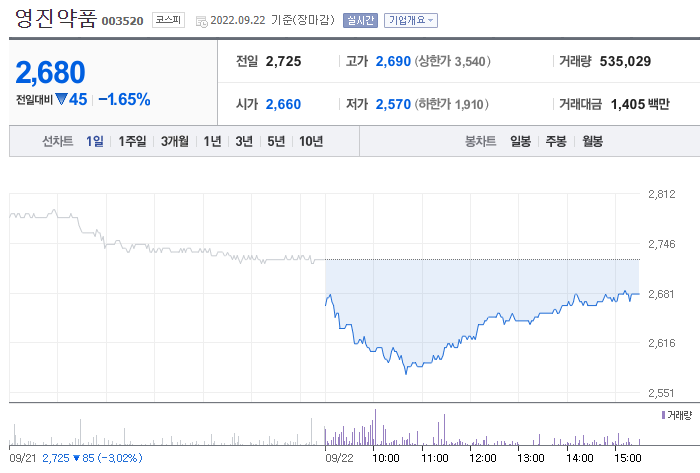The width and height of the screenshot is (700, 473).
Task: Click the high price 2,690
Action: tap(393, 61)
